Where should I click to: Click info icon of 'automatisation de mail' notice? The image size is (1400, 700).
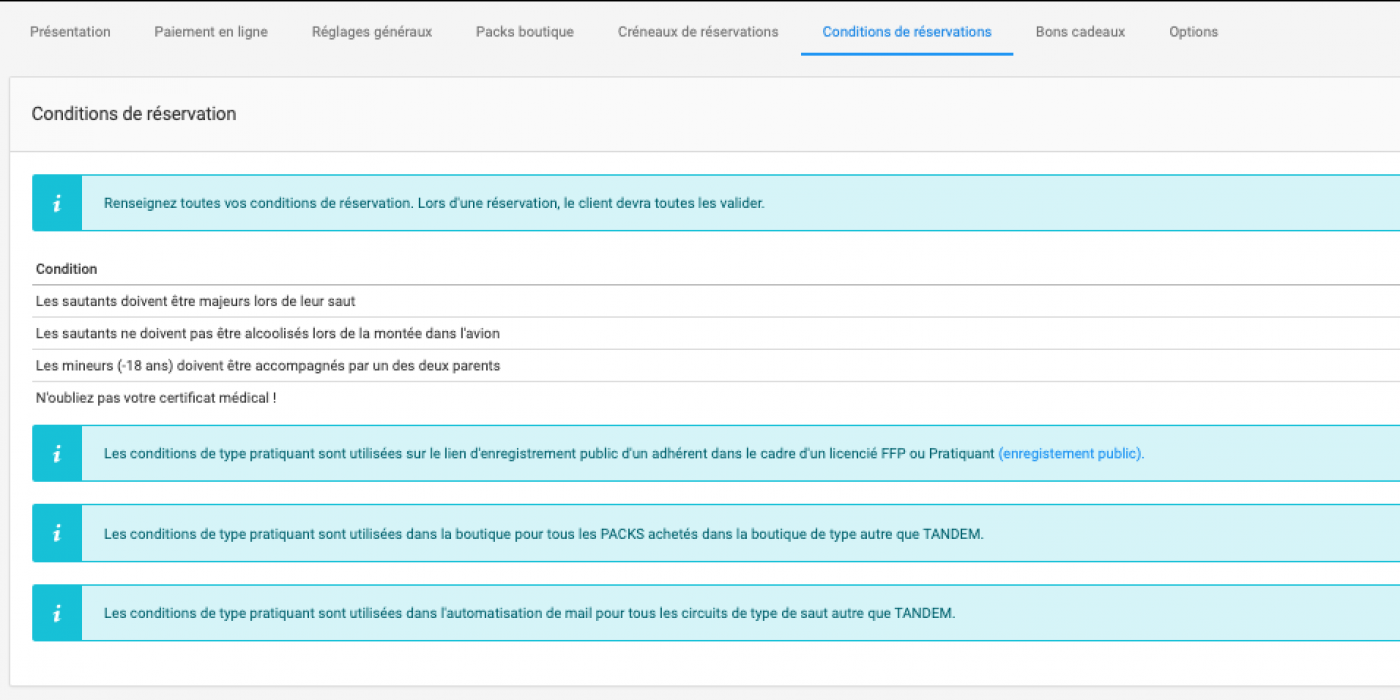tap(57, 613)
